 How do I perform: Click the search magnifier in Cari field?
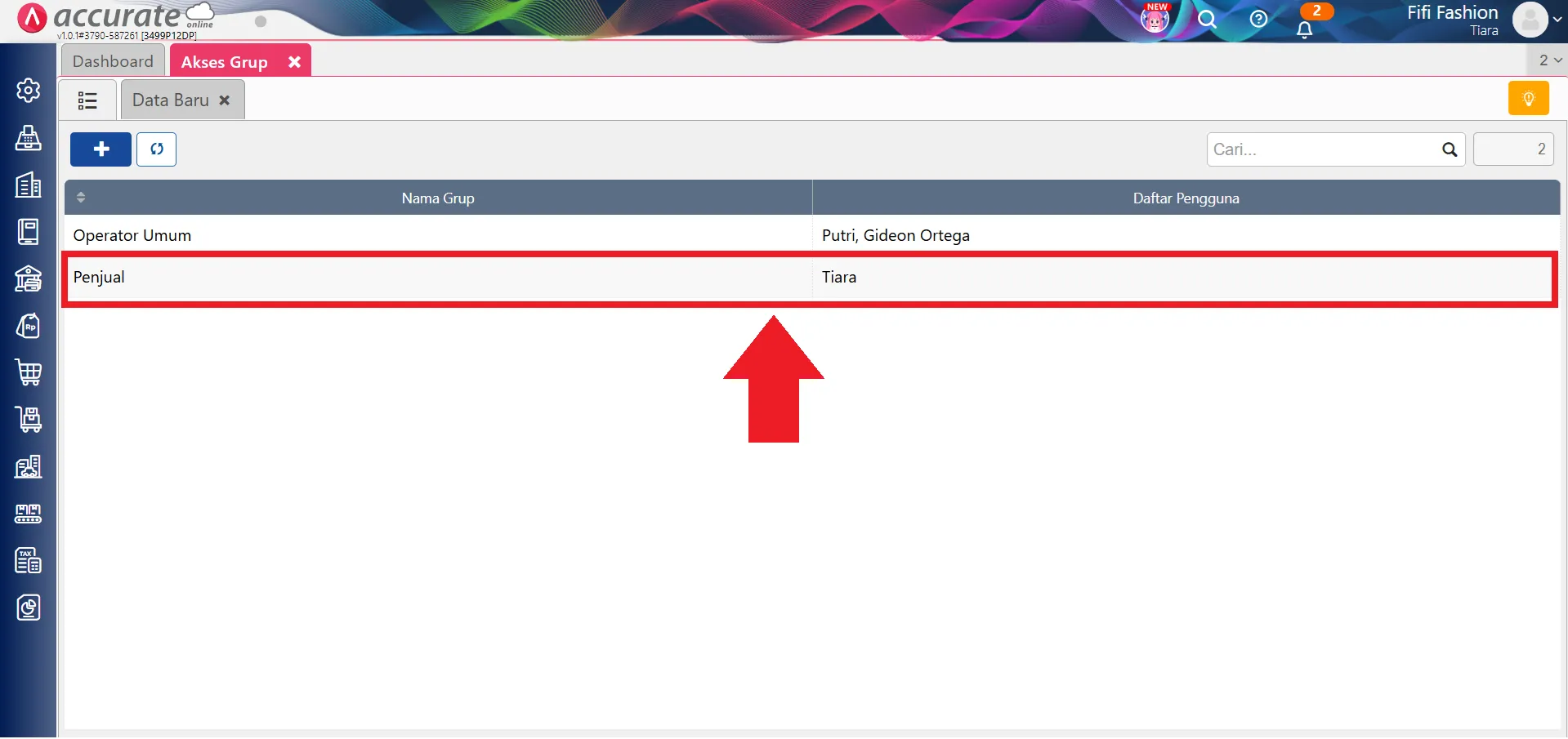point(1450,149)
